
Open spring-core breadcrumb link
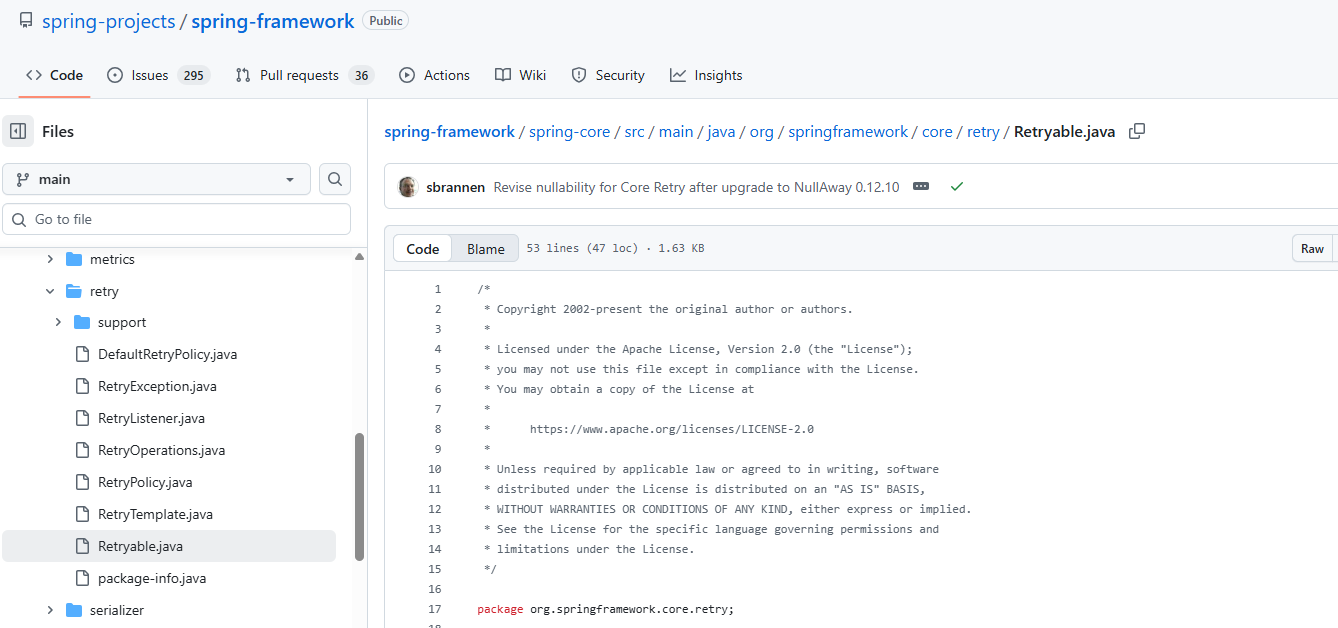569,132
